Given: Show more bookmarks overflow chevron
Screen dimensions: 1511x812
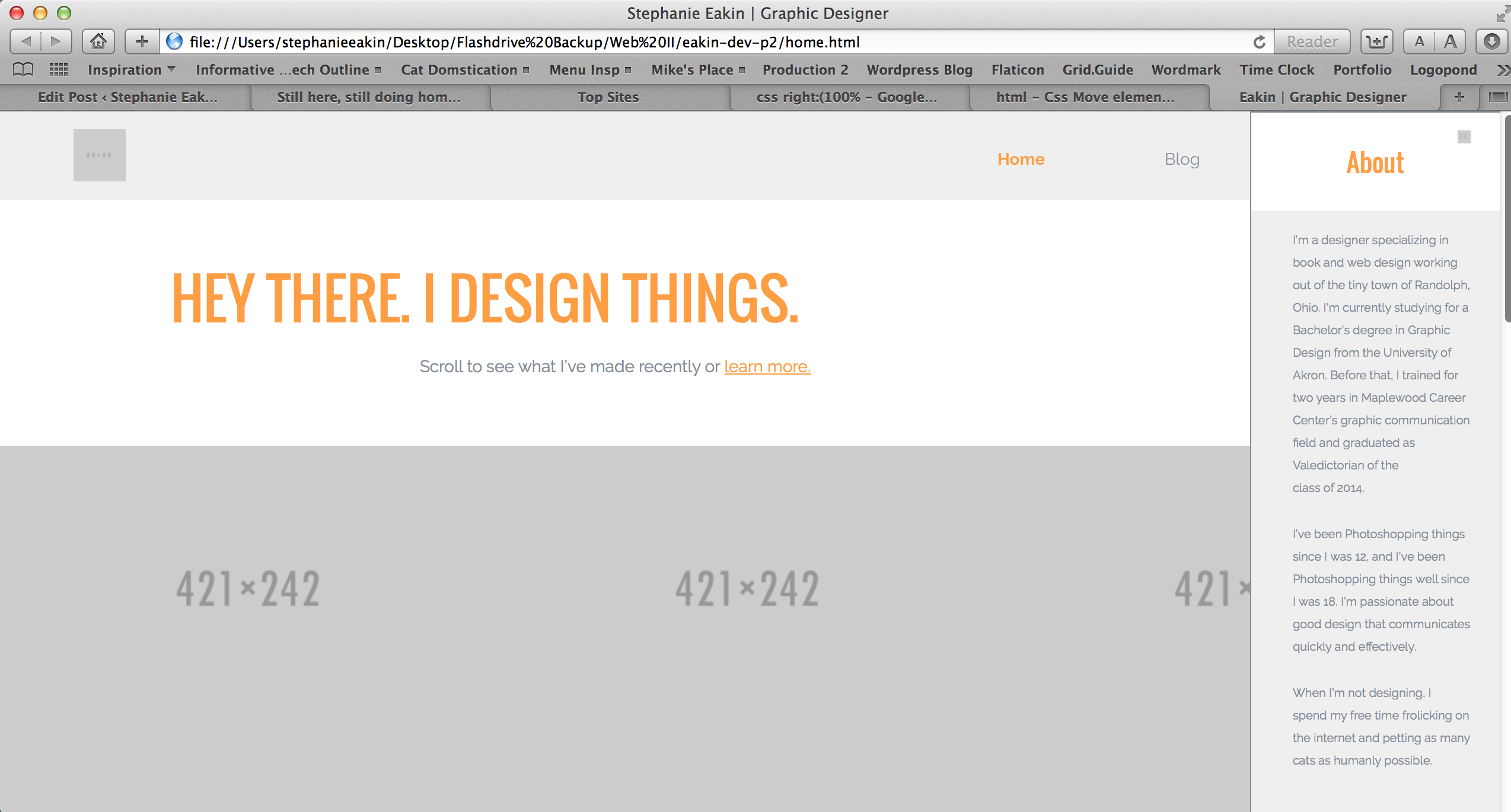Looking at the screenshot, I should coord(1502,70).
